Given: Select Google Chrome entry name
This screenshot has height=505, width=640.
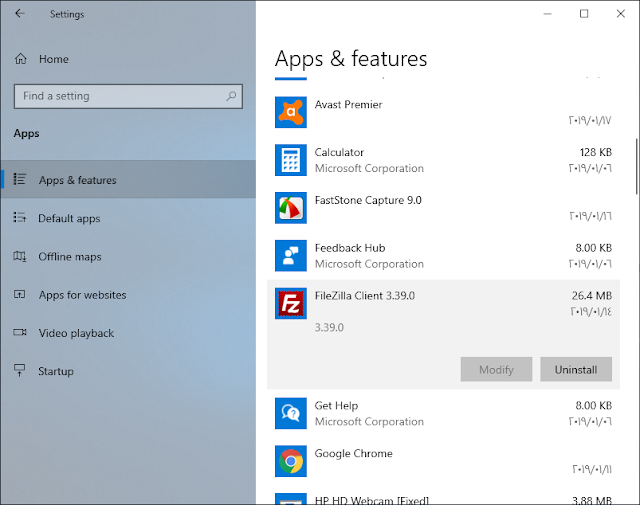Looking at the screenshot, I should pyautogui.click(x=353, y=453).
